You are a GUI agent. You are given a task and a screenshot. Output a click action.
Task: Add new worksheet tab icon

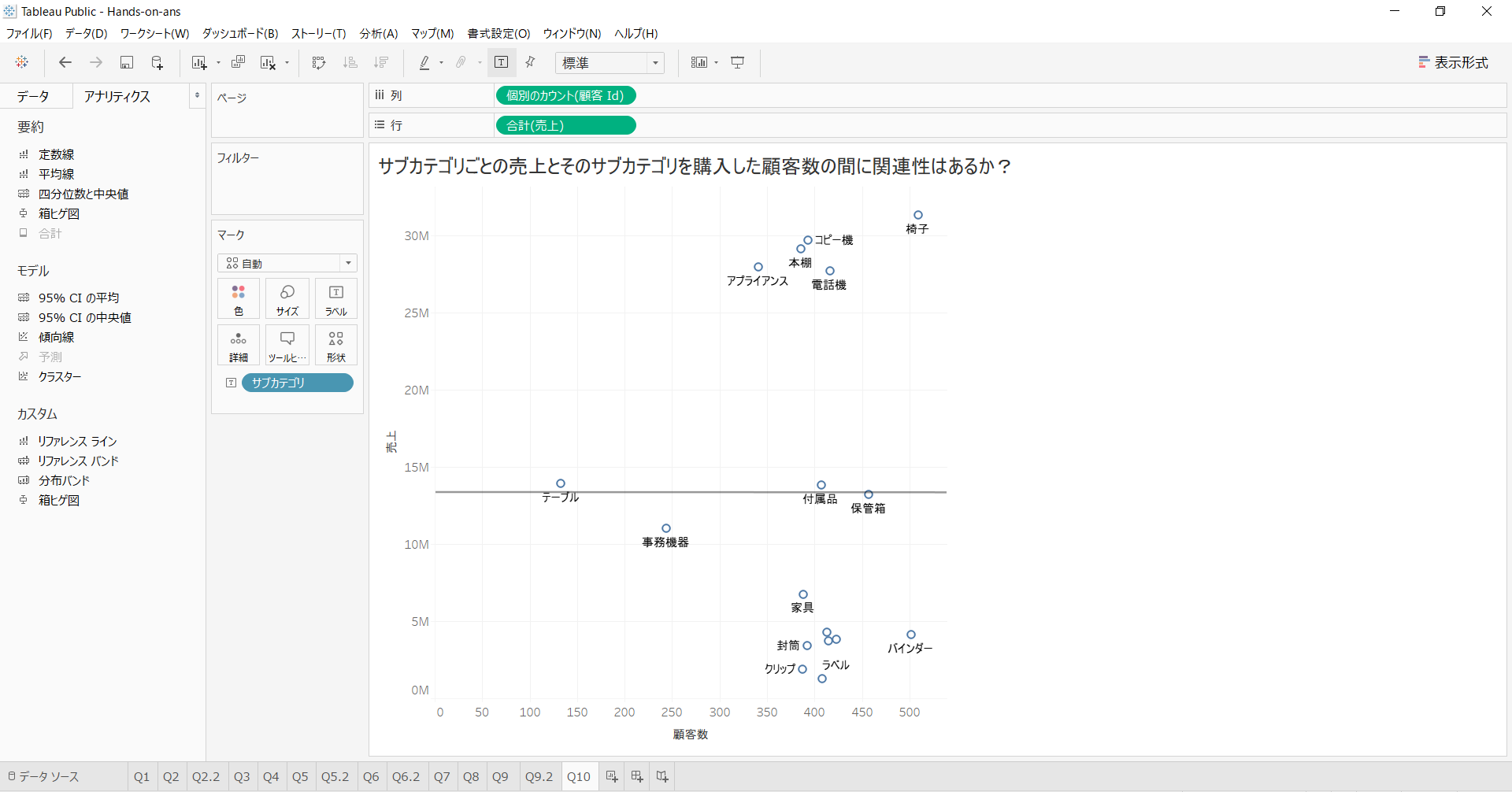[612, 776]
